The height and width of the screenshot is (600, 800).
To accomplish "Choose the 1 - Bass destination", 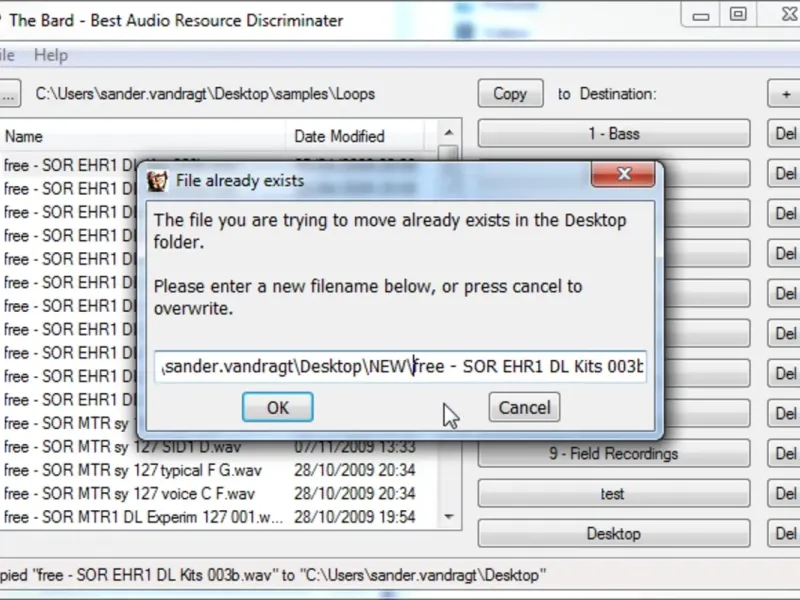I will point(614,134).
